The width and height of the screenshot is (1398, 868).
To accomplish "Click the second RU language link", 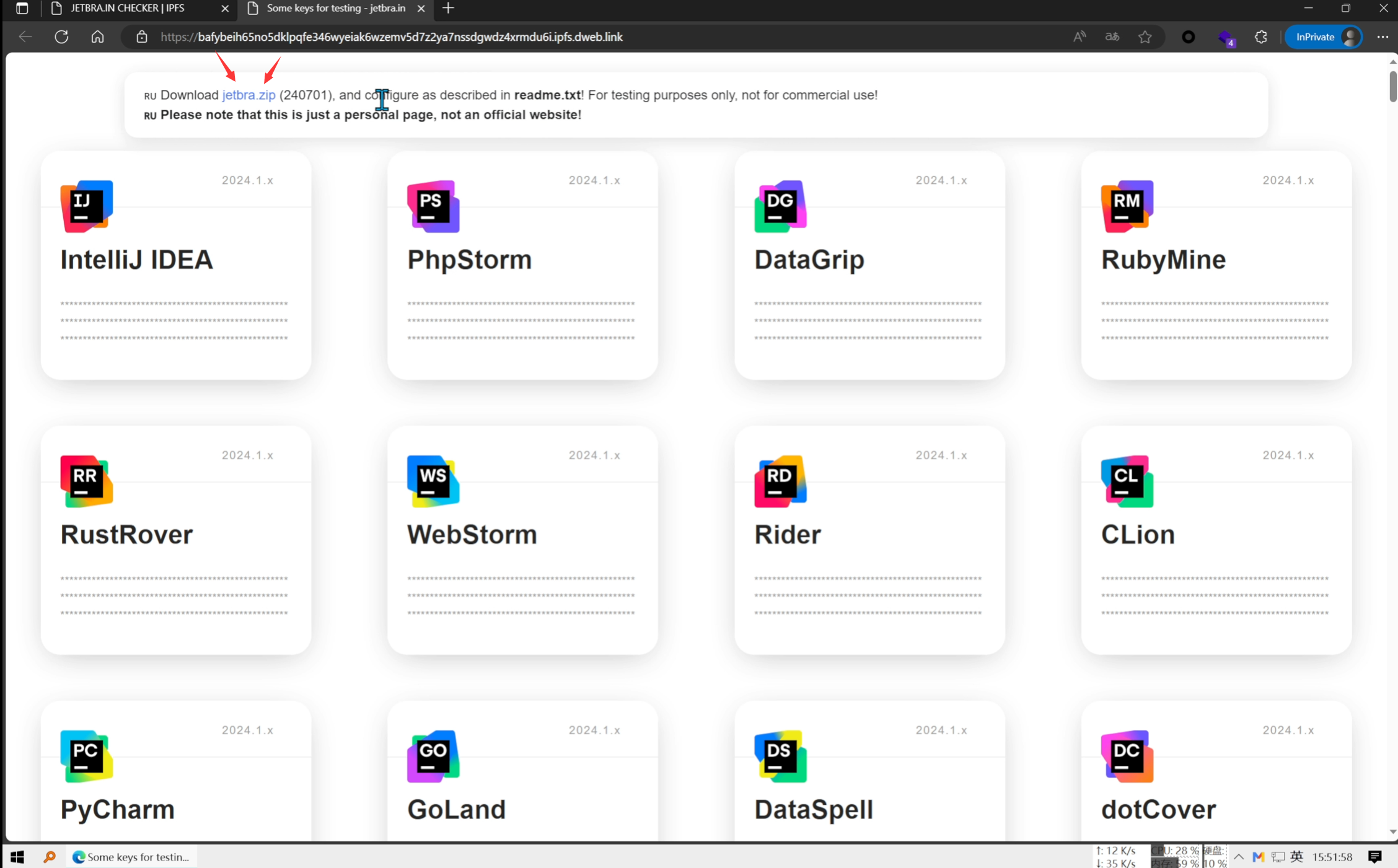I will click(x=150, y=116).
